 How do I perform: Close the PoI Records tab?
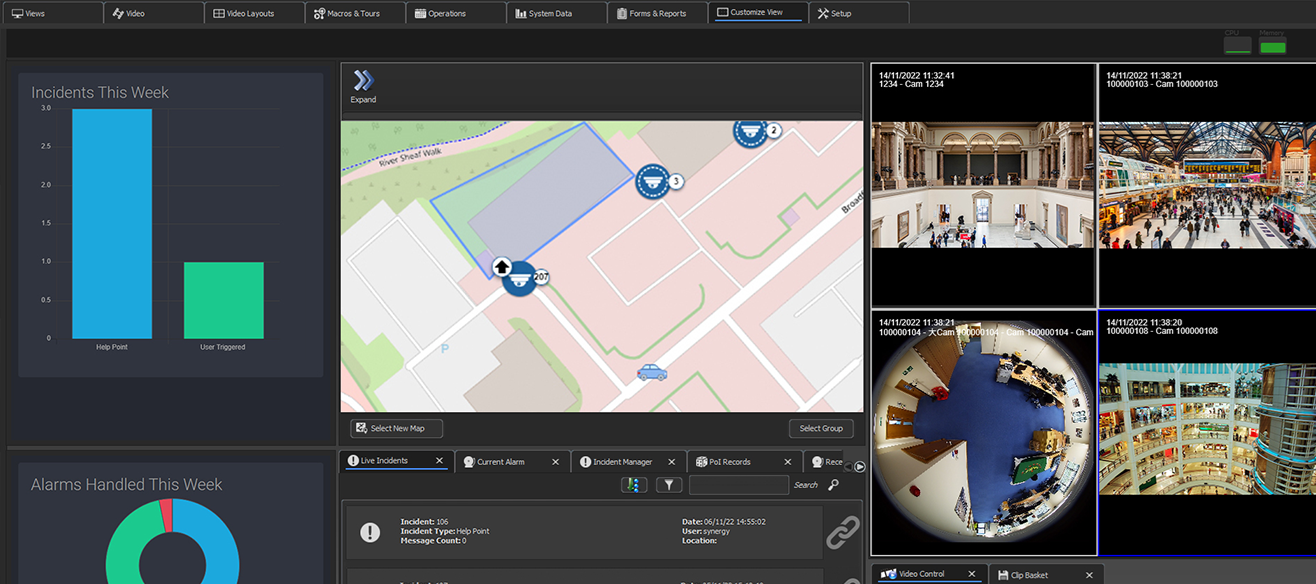(x=788, y=462)
